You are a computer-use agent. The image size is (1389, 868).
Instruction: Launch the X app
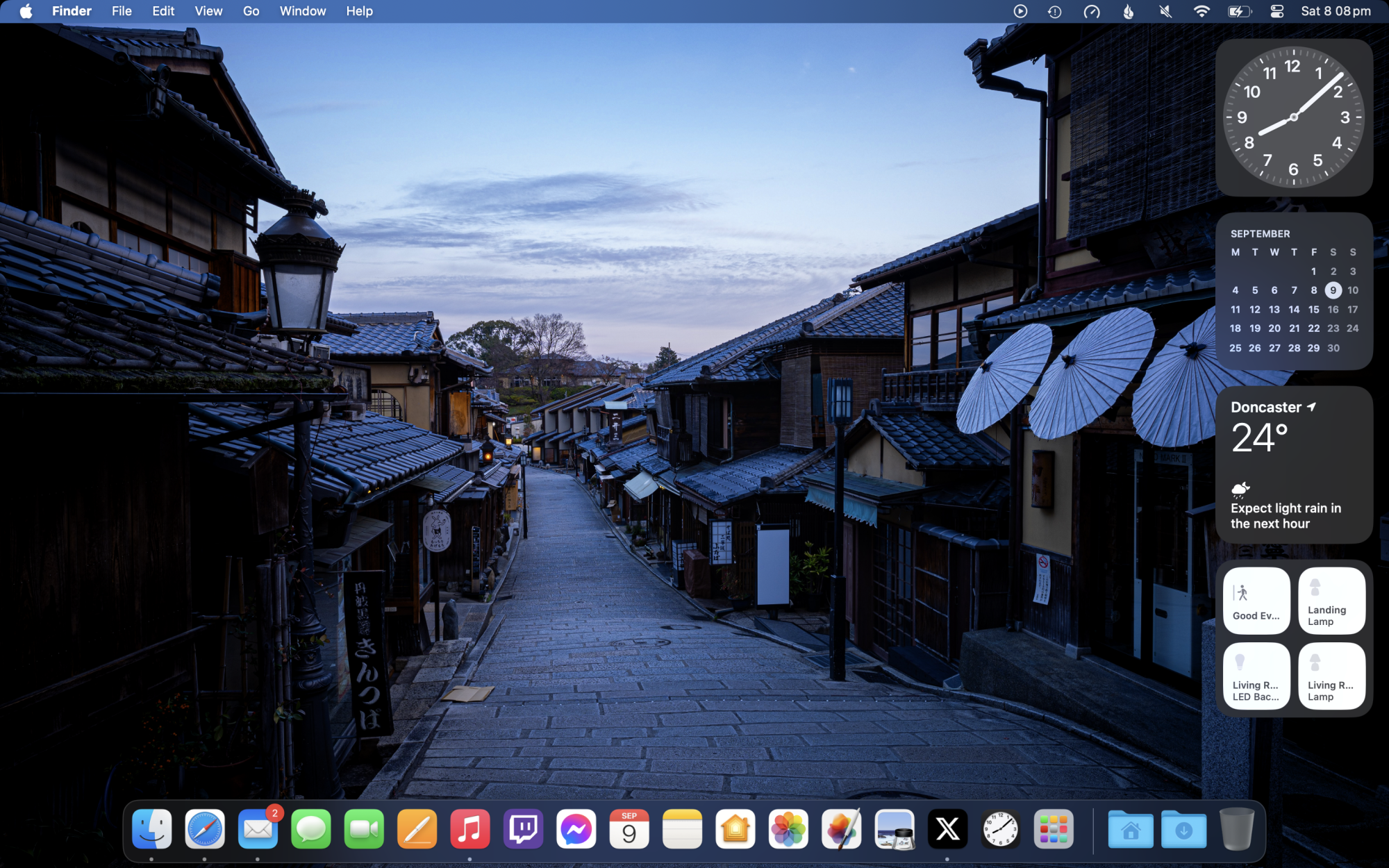(947, 828)
